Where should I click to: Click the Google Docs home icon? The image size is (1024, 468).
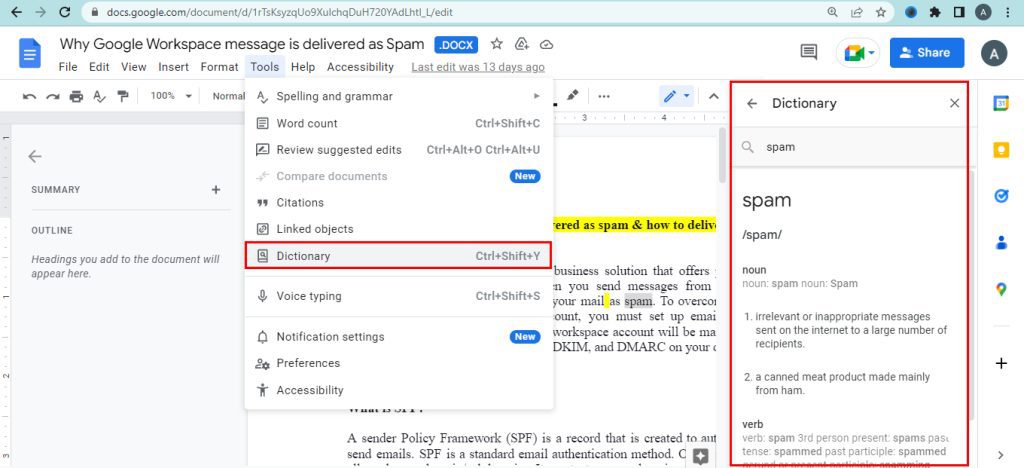click(29, 54)
